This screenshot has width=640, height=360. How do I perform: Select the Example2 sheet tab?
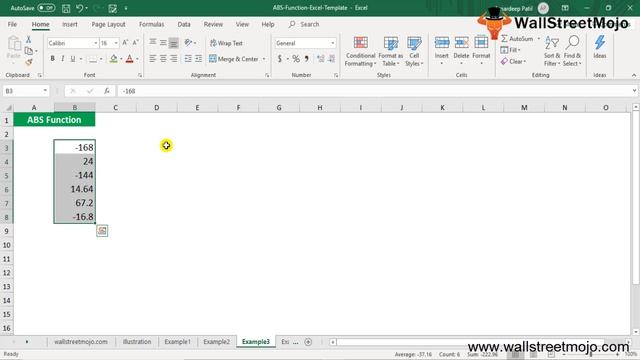[216, 342]
